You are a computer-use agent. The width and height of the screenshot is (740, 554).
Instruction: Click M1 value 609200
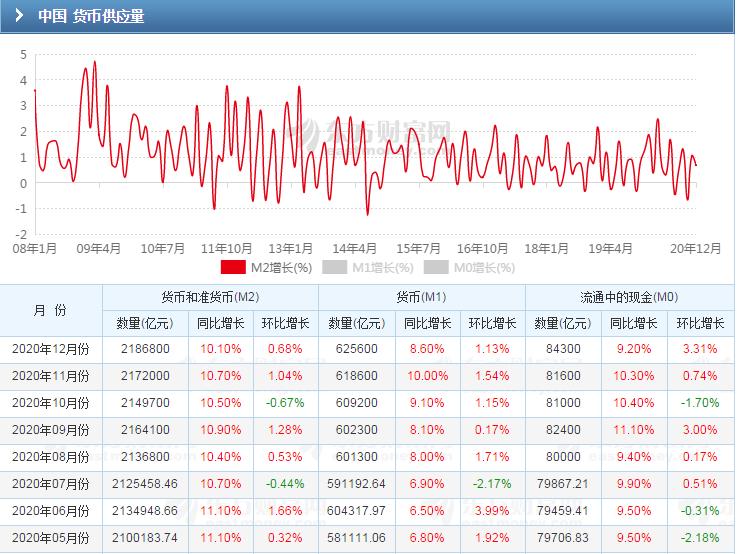357,403
